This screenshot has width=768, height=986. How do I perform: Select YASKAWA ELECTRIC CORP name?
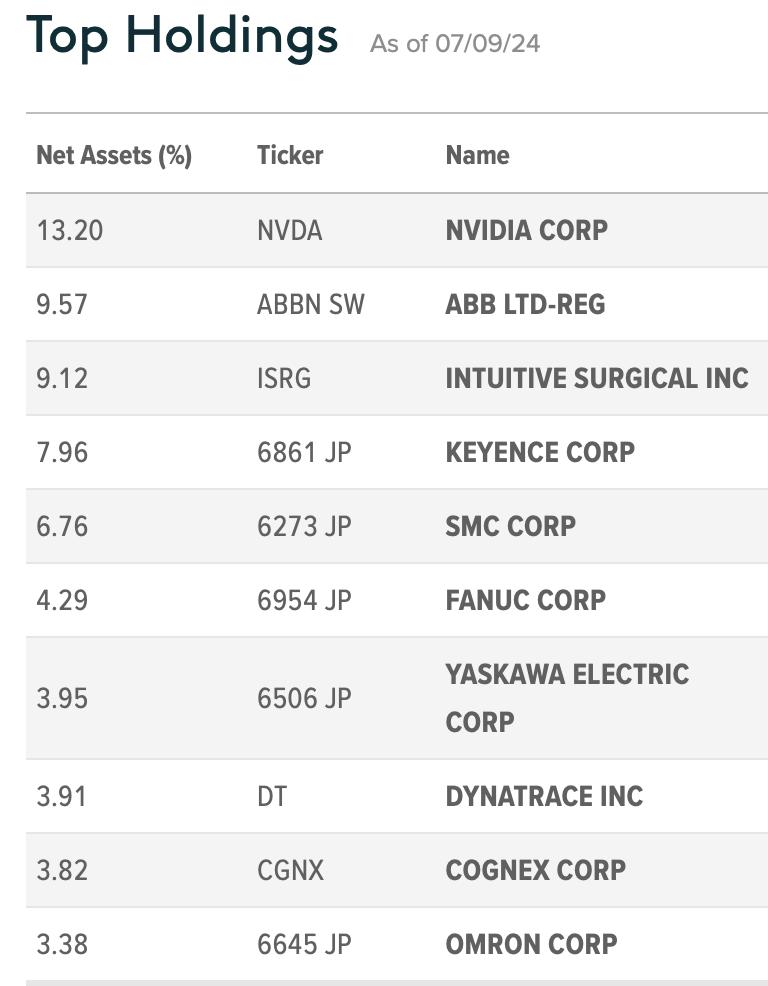[x=567, y=698]
